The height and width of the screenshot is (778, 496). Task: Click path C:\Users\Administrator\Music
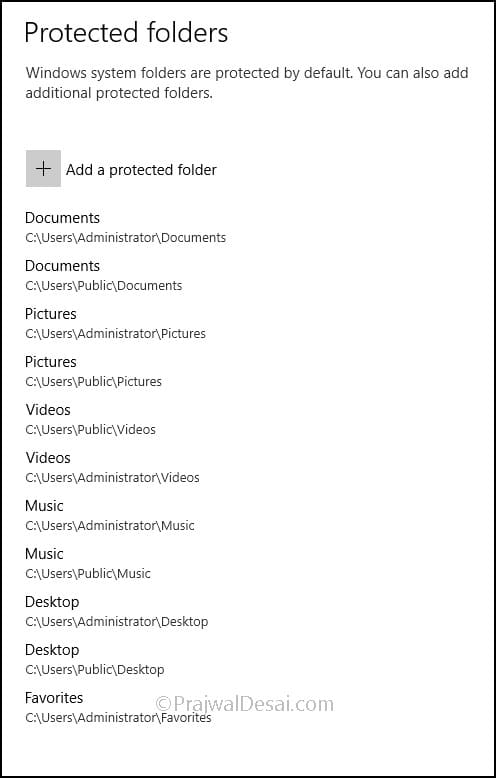coord(110,525)
